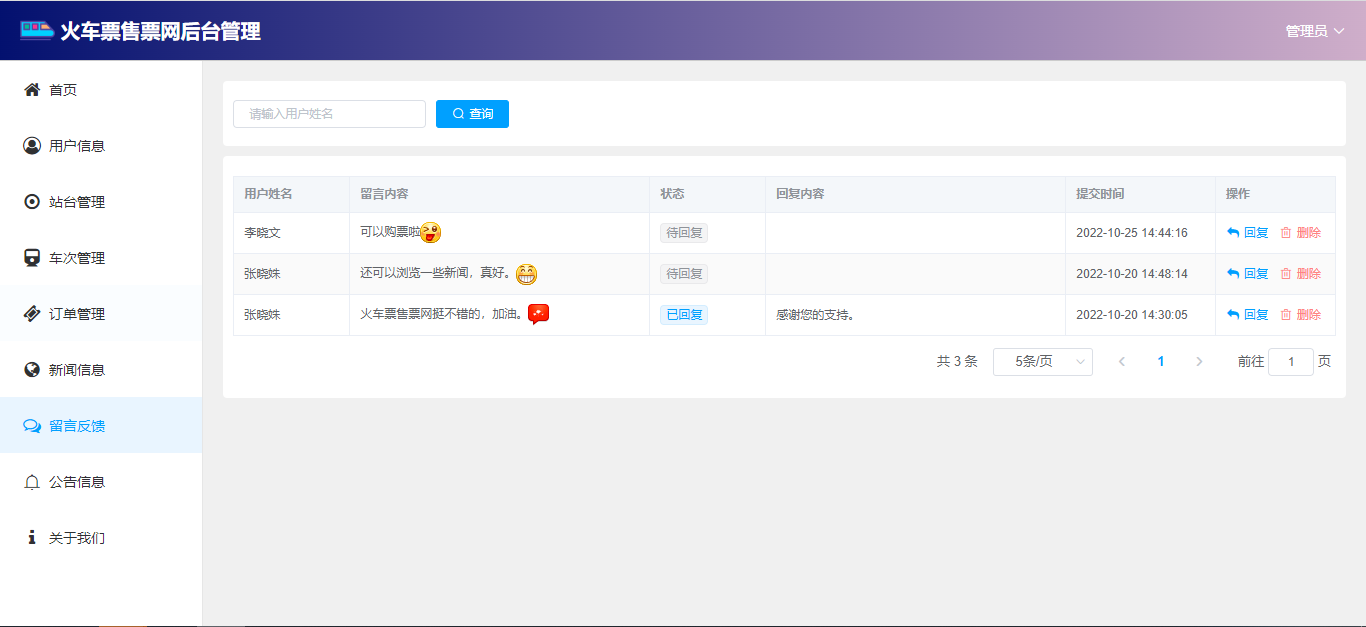Open the 5条/页 page size dropdown

(1043, 362)
